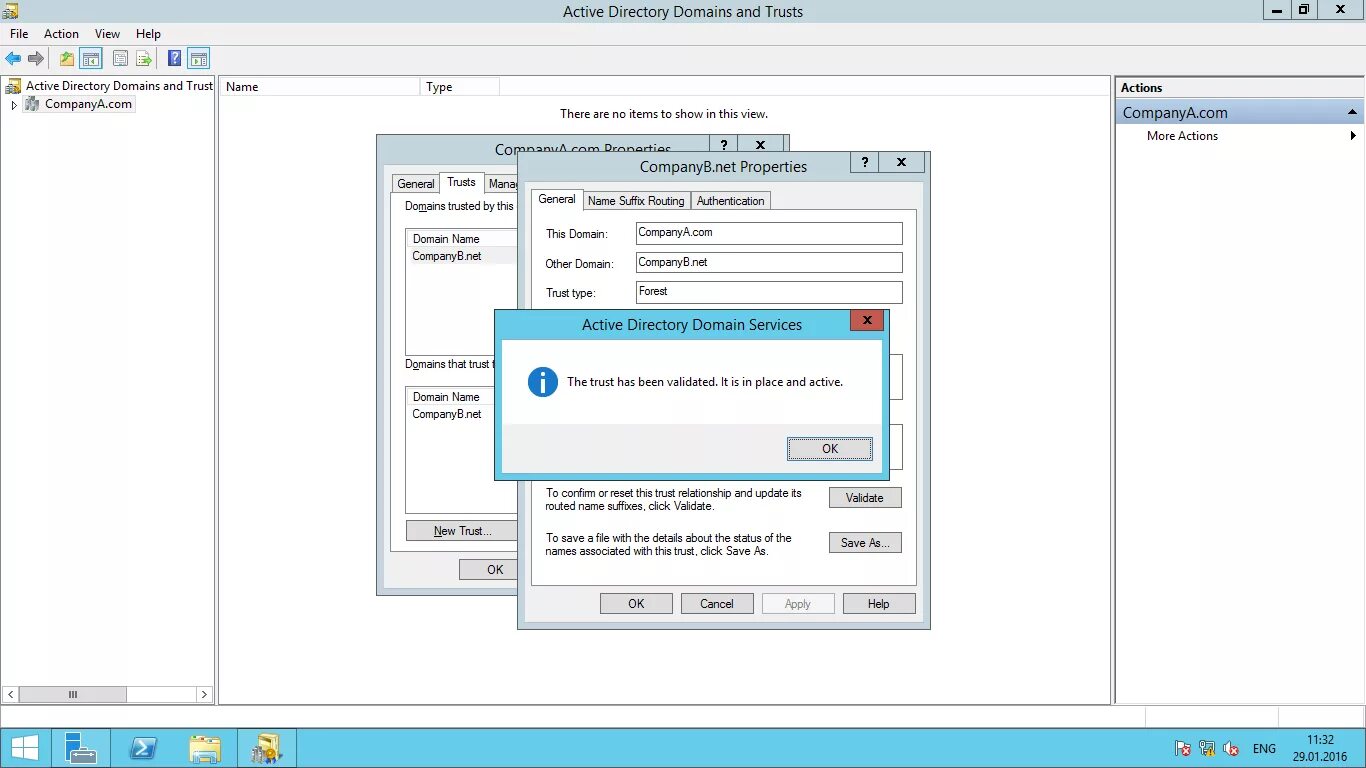The height and width of the screenshot is (768, 1366).
Task: Click the ENG language indicator
Action: point(1264,748)
